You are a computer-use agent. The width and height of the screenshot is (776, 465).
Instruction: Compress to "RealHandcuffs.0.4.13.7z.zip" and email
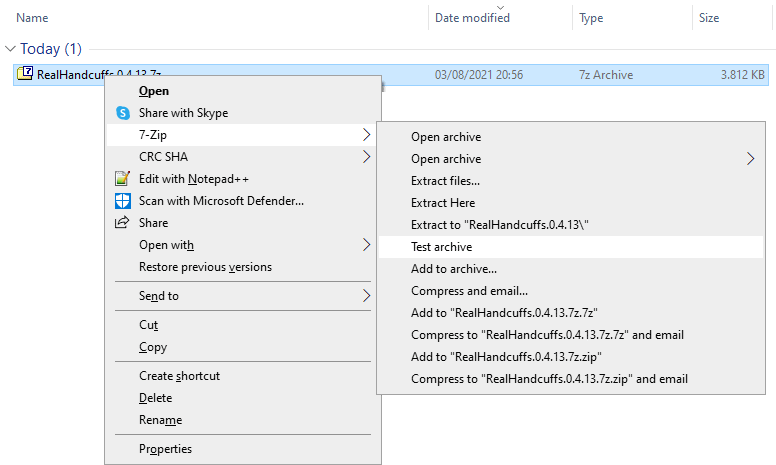[x=571, y=379]
